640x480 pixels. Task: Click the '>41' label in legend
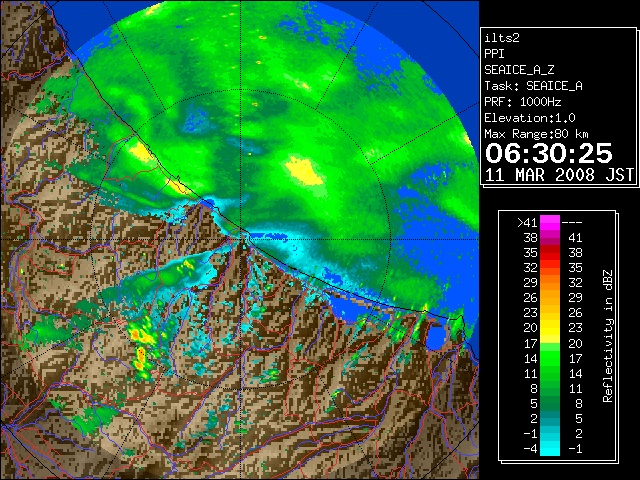[527, 223]
